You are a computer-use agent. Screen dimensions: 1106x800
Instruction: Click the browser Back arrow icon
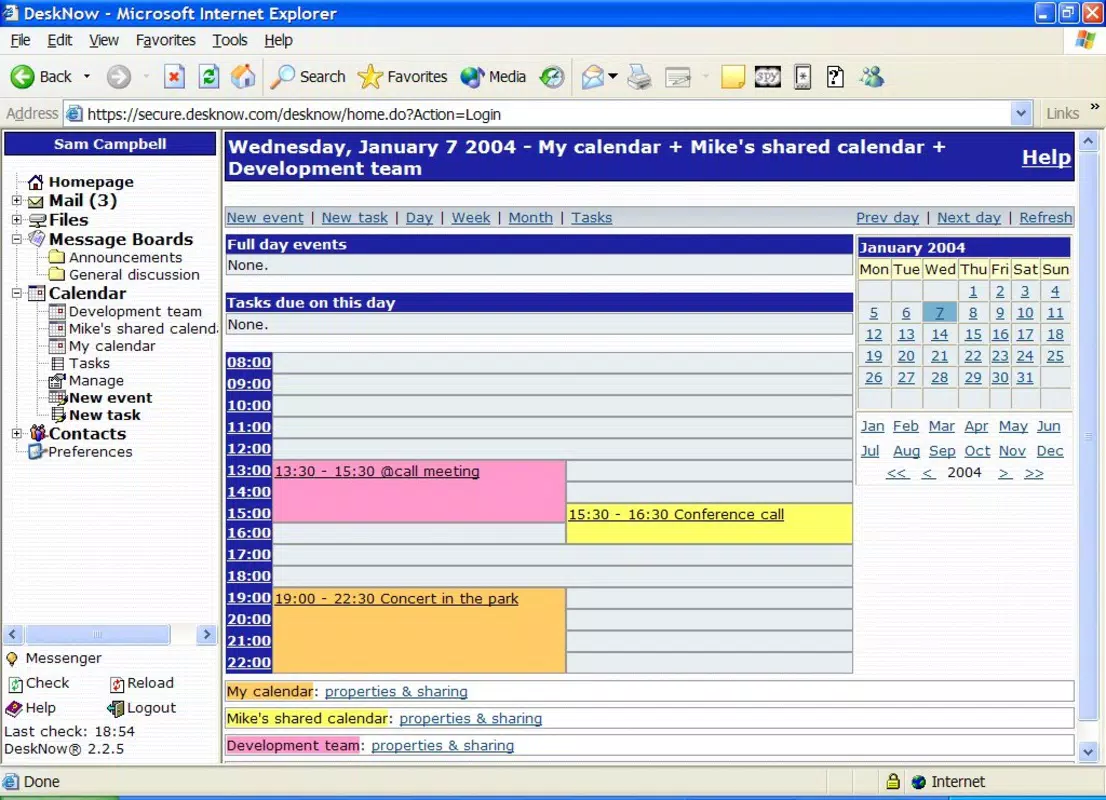22,76
